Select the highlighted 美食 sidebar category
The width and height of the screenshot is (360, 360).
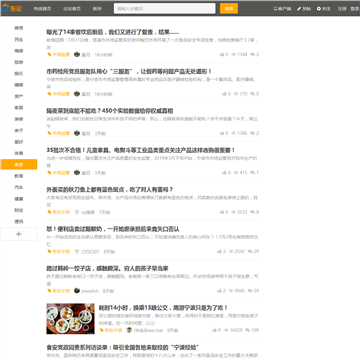pos(19,164)
